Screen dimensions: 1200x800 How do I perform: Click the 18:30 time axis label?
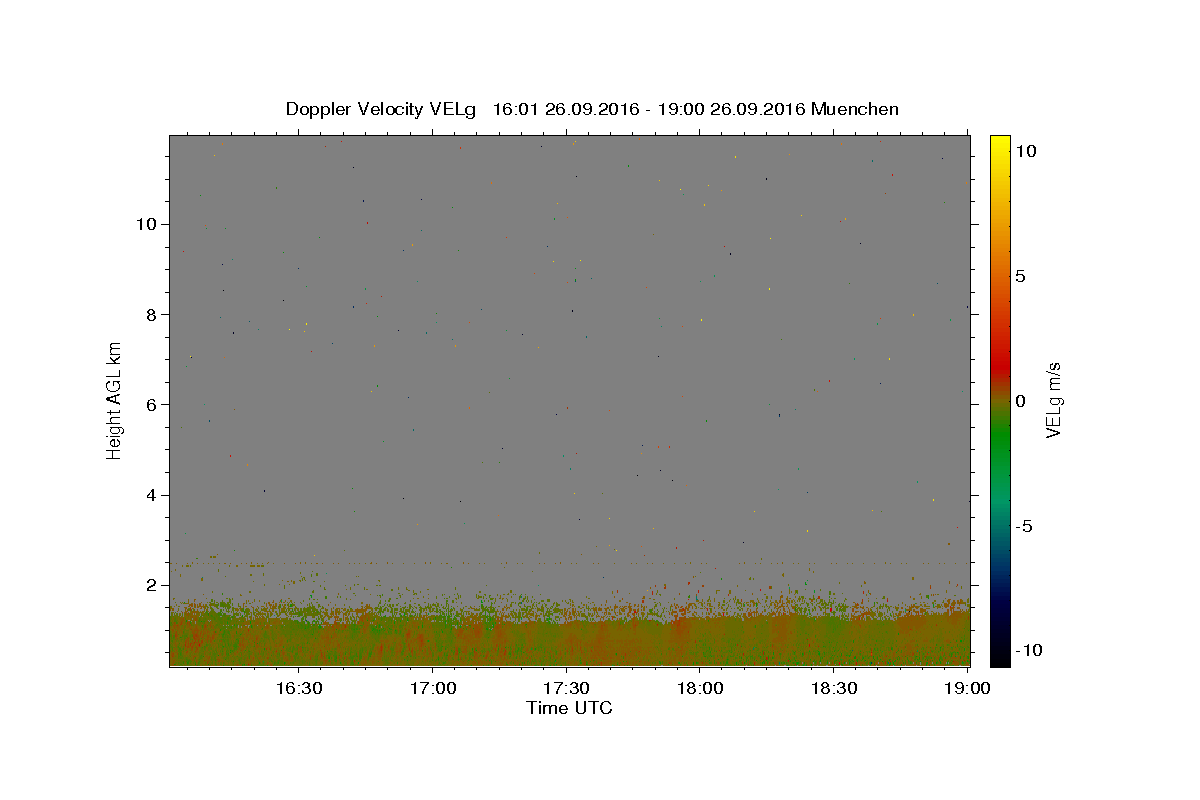coord(834,689)
